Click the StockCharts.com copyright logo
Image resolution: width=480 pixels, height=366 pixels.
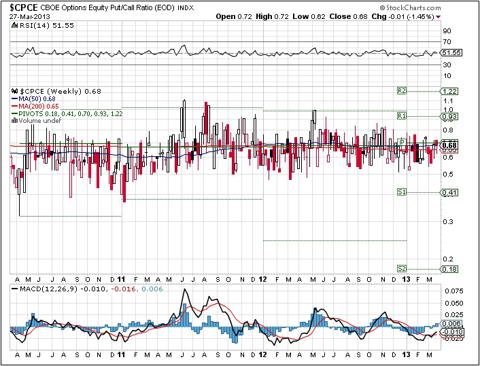click(x=410, y=7)
